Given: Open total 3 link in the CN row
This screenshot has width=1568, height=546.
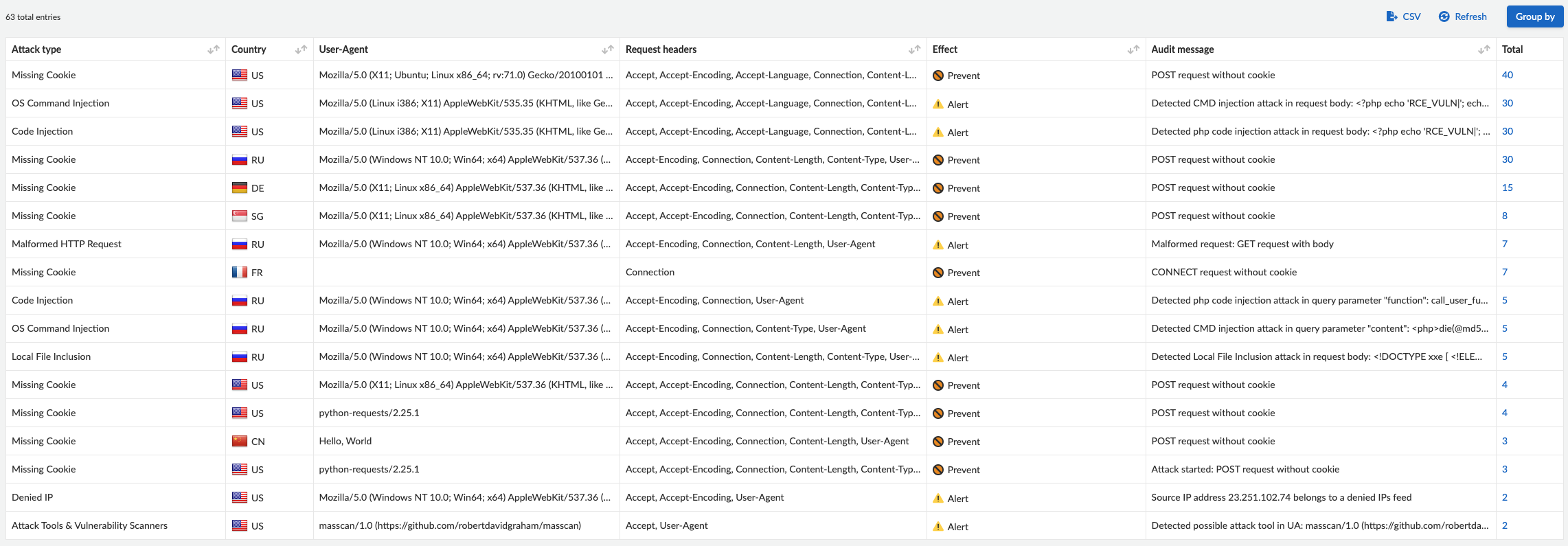Looking at the screenshot, I should [1505, 441].
